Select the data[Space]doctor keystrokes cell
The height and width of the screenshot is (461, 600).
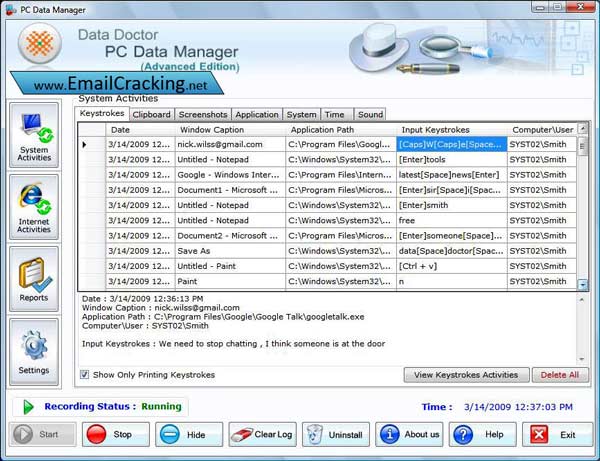tap(452, 251)
